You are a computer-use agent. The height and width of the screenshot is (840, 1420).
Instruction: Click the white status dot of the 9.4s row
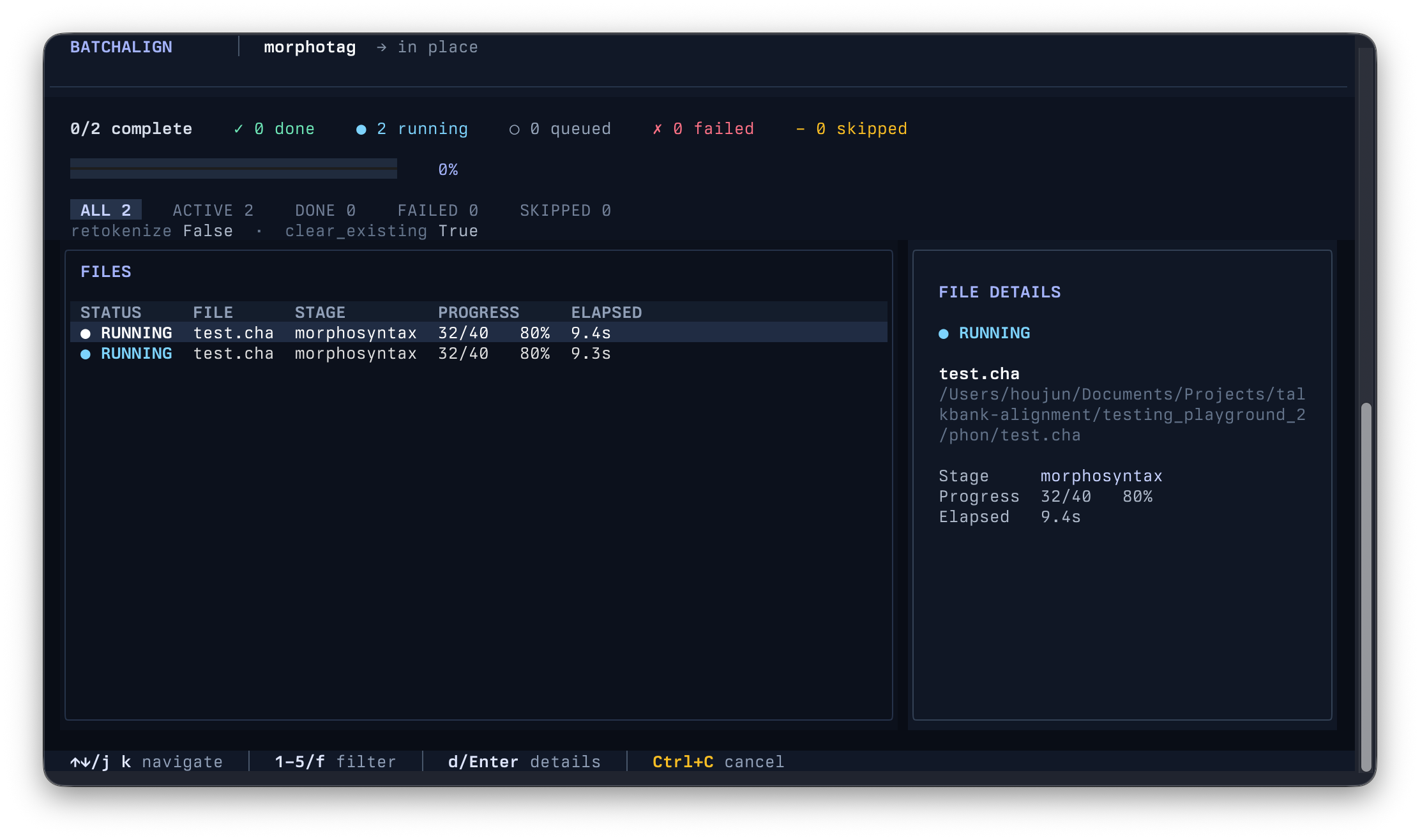(x=86, y=333)
